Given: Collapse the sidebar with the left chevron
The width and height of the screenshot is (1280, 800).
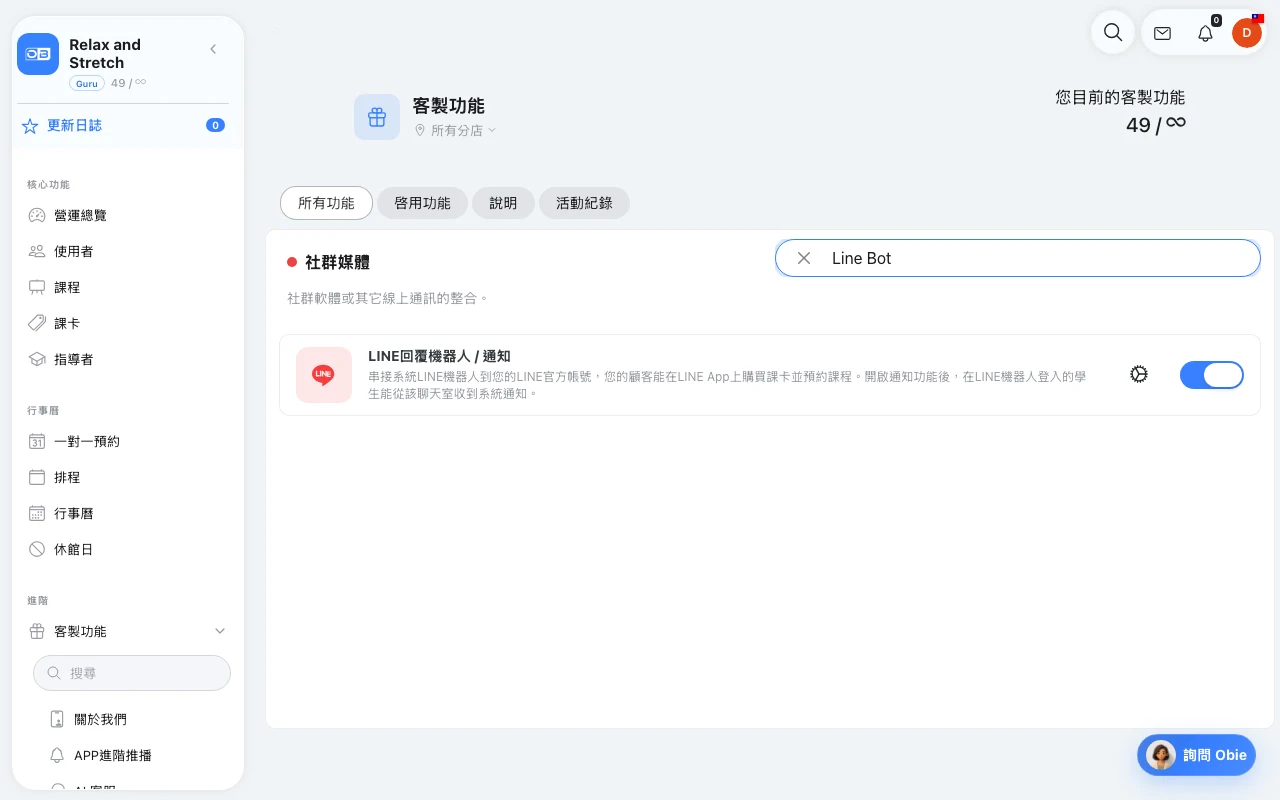Looking at the screenshot, I should click(x=213, y=49).
